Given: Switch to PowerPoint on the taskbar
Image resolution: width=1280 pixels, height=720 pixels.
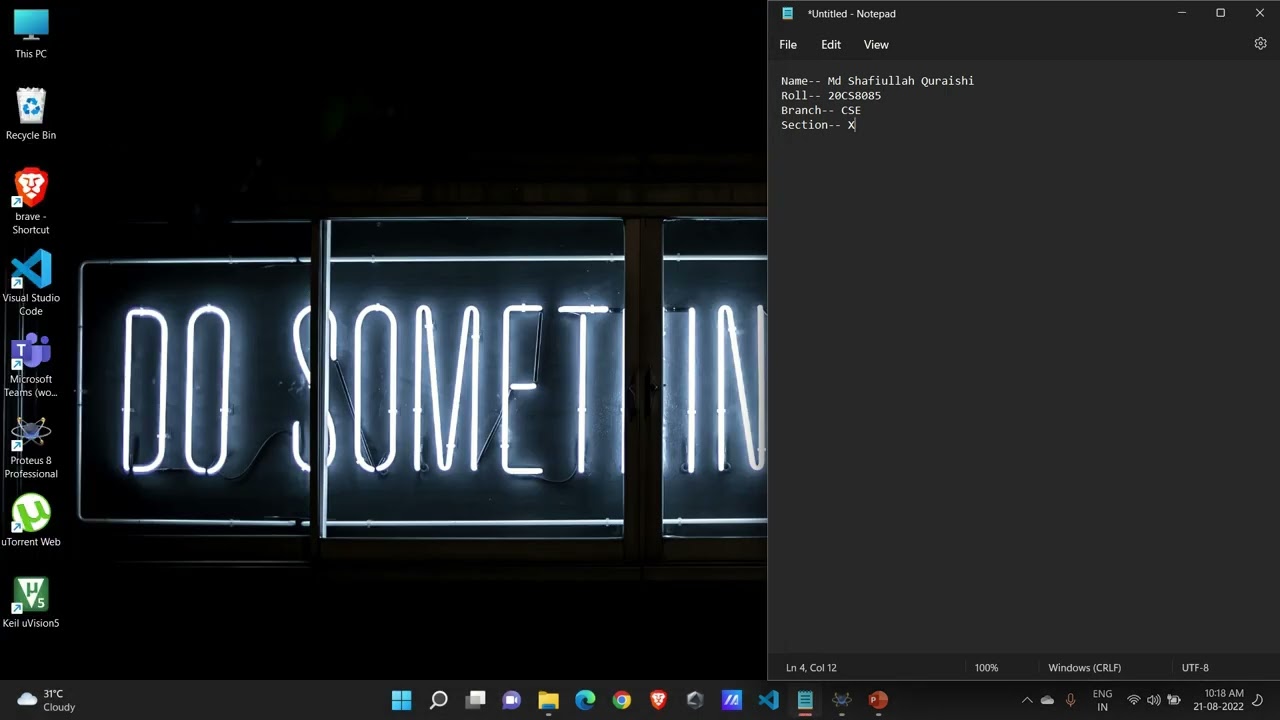Looking at the screenshot, I should [878, 700].
